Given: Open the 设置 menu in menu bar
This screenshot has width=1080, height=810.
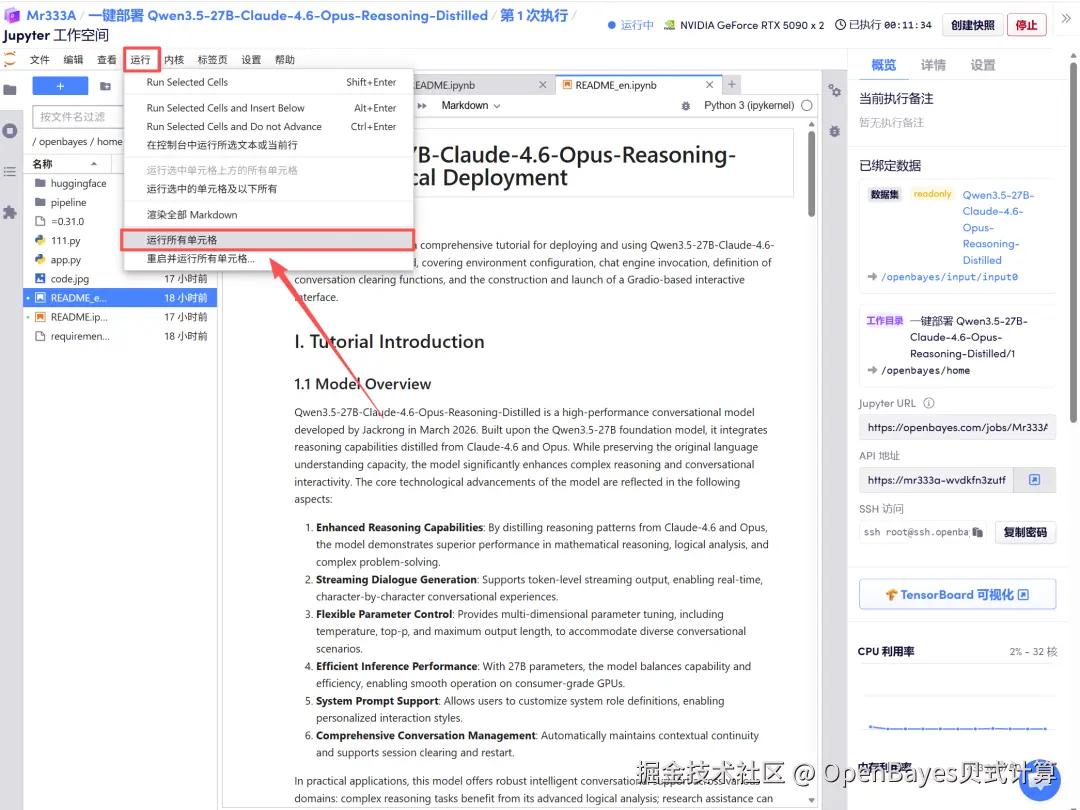Looking at the screenshot, I should coord(251,60).
